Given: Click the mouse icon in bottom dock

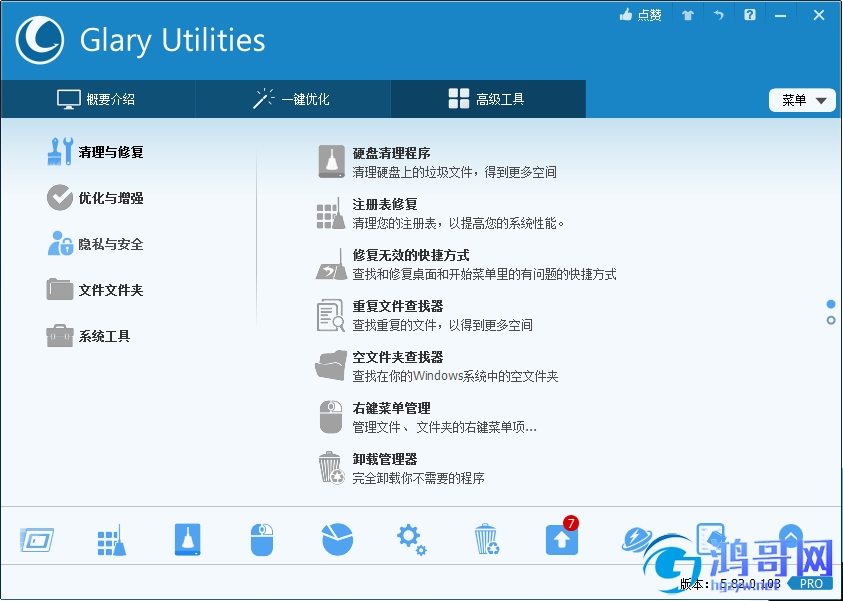Looking at the screenshot, I should [x=262, y=540].
